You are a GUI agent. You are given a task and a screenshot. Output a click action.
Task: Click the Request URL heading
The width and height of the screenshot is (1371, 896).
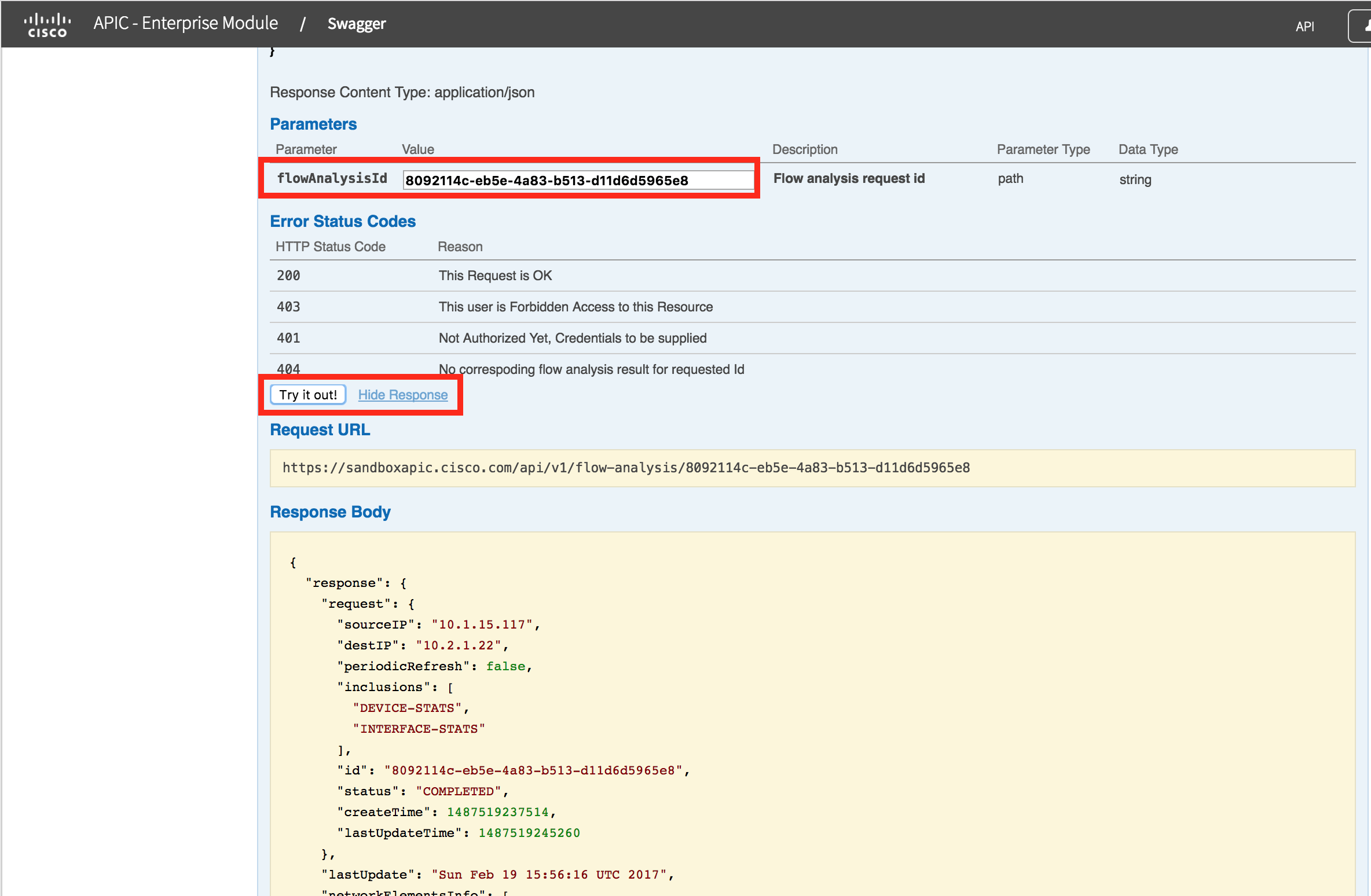[x=320, y=429]
